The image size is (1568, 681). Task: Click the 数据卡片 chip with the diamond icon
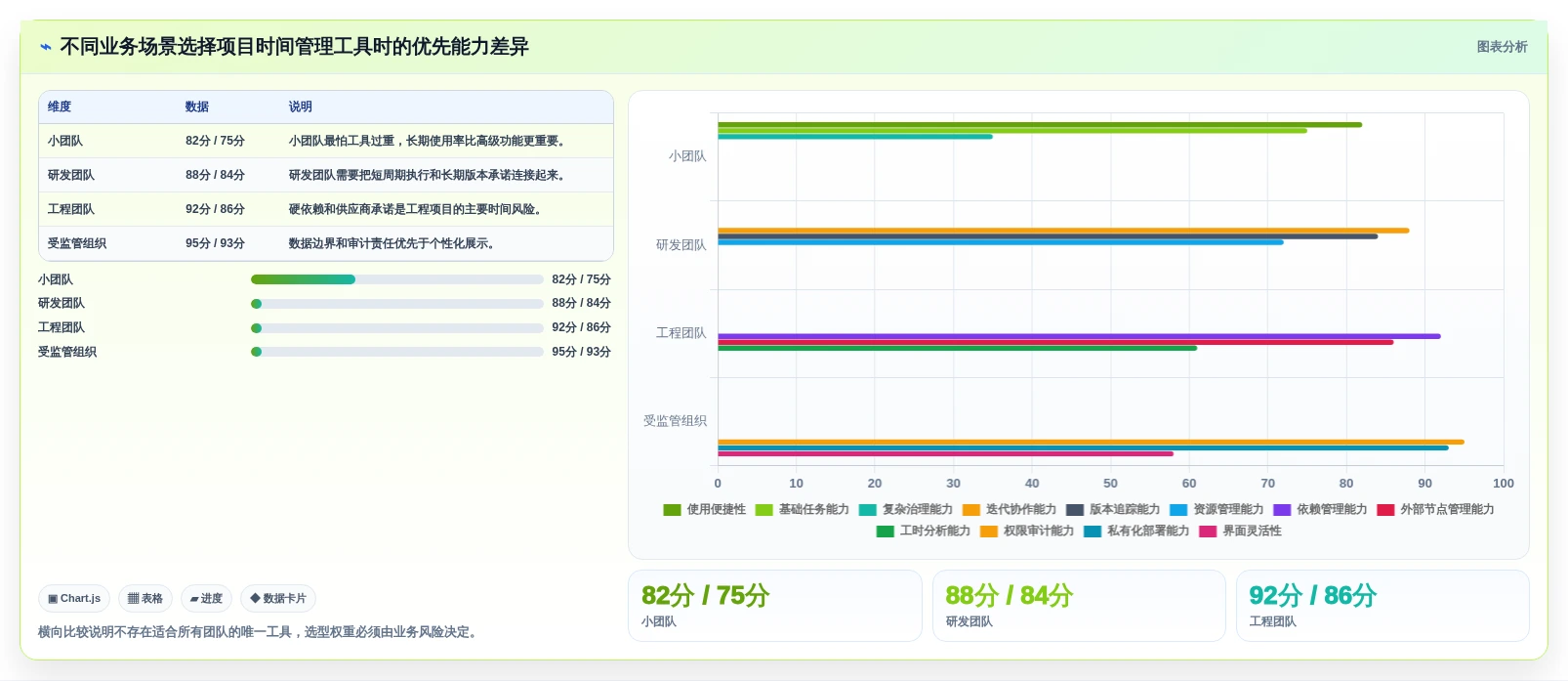[x=278, y=598]
